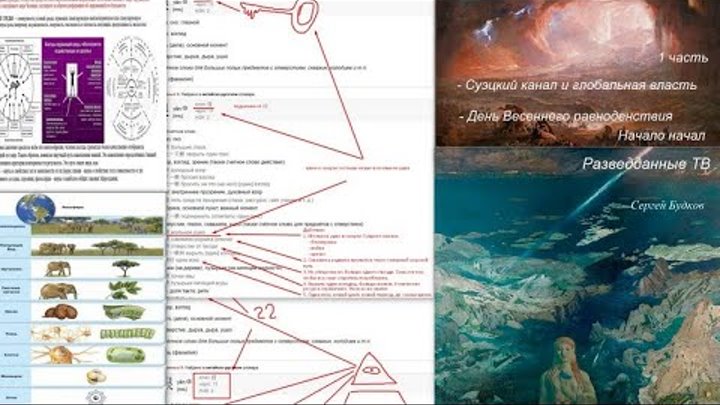Screen dimensions: 720x405
Task: Click the green chloroplast cell image
Action: pos(125,355)
